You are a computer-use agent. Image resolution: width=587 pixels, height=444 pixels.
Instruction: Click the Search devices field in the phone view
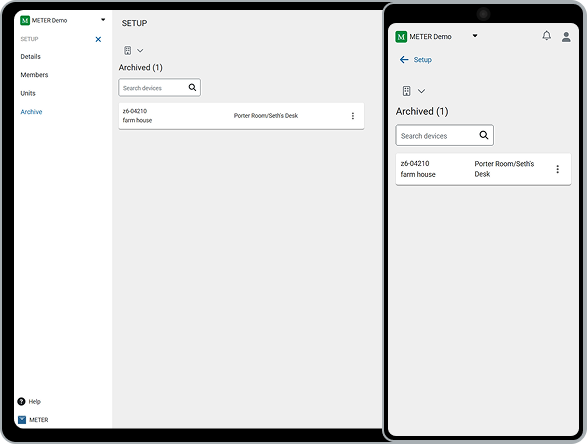click(444, 135)
